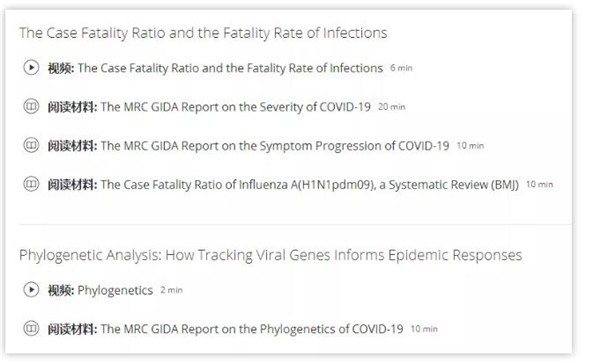
Task: Click the book icon for Symptom Progression reading
Action: (x=31, y=145)
